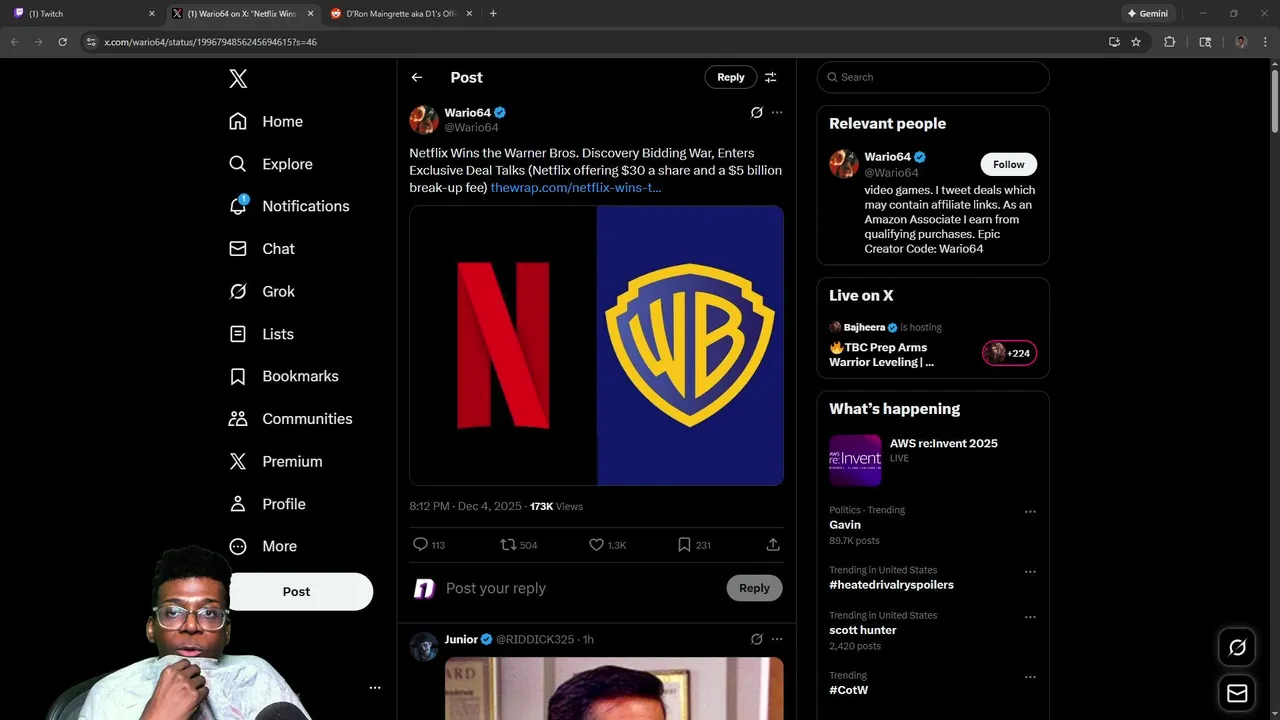Open the floating messages envelope button

pos(1237,693)
